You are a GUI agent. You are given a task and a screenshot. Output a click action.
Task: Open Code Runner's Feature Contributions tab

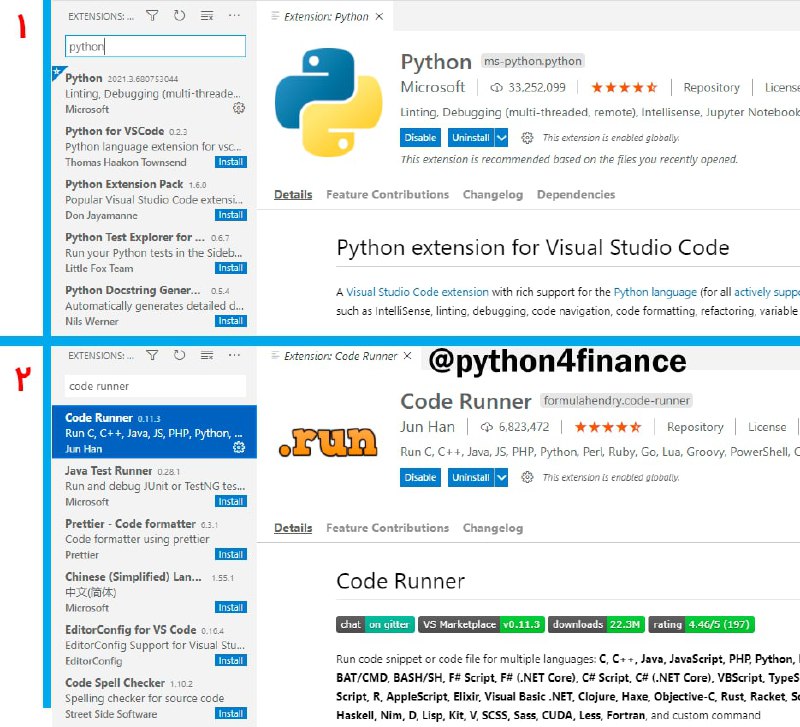388,528
